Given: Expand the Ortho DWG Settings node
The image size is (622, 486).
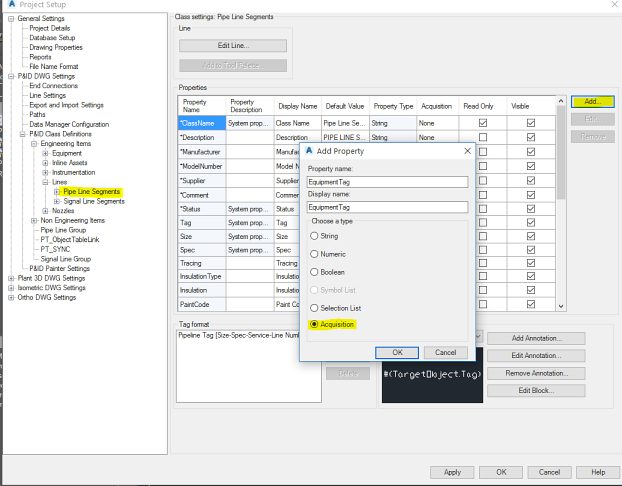Looking at the screenshot, I should coord(11,298).
